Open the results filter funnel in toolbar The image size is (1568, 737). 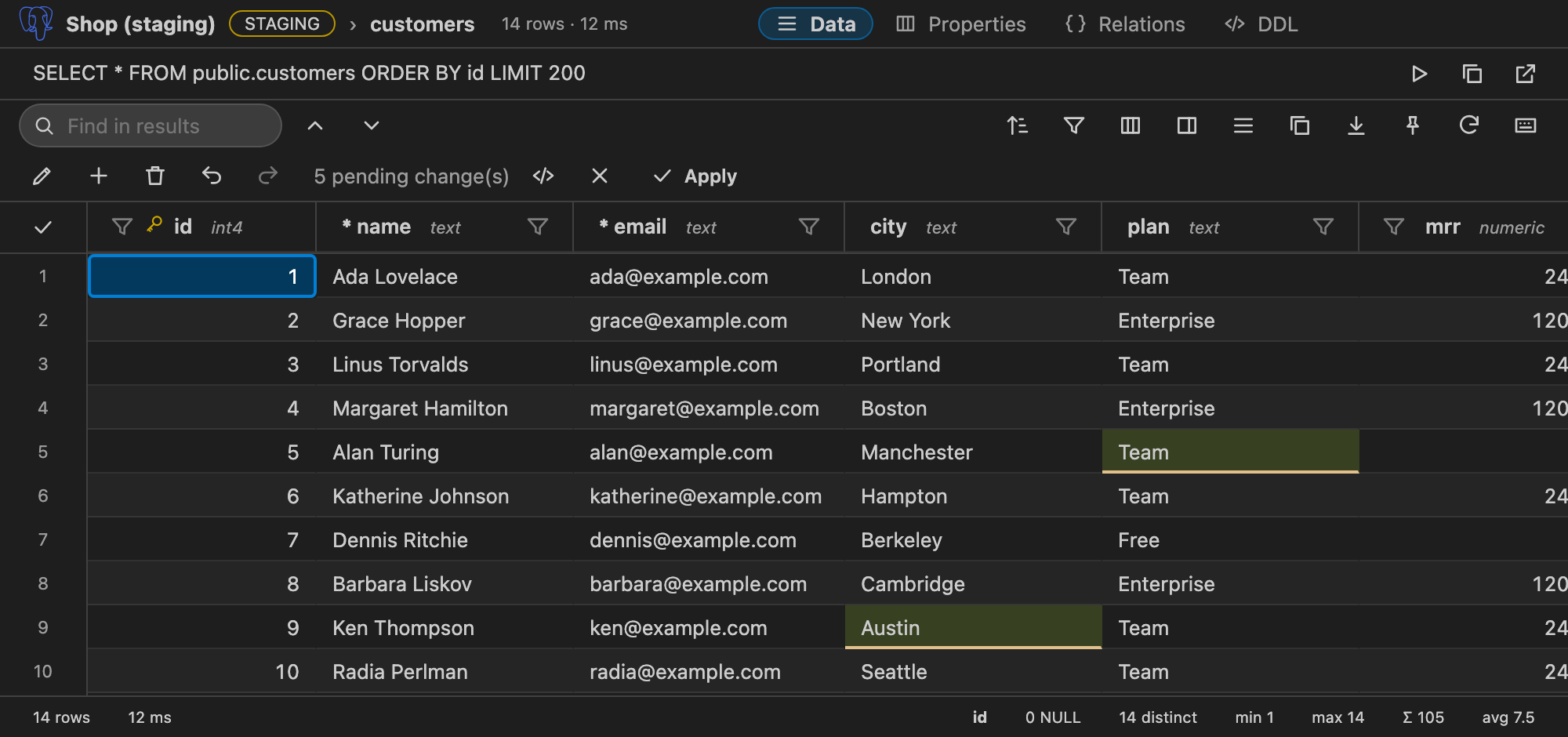click(x=1074, y=125)
